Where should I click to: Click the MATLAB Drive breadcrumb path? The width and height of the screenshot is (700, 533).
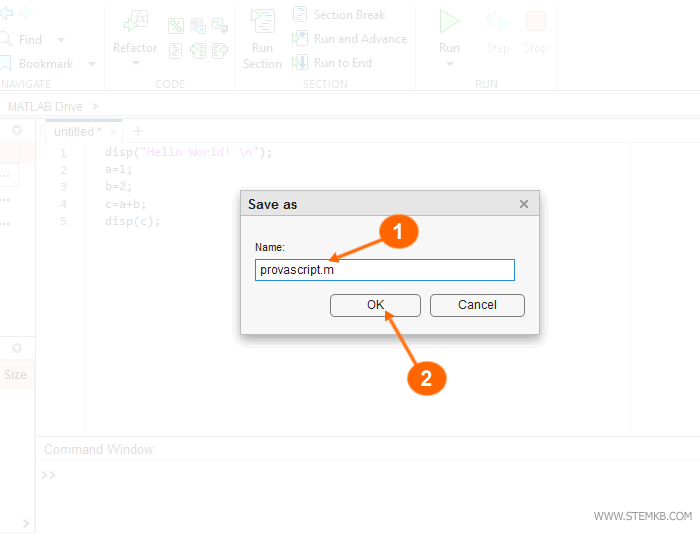coord(47,106)
